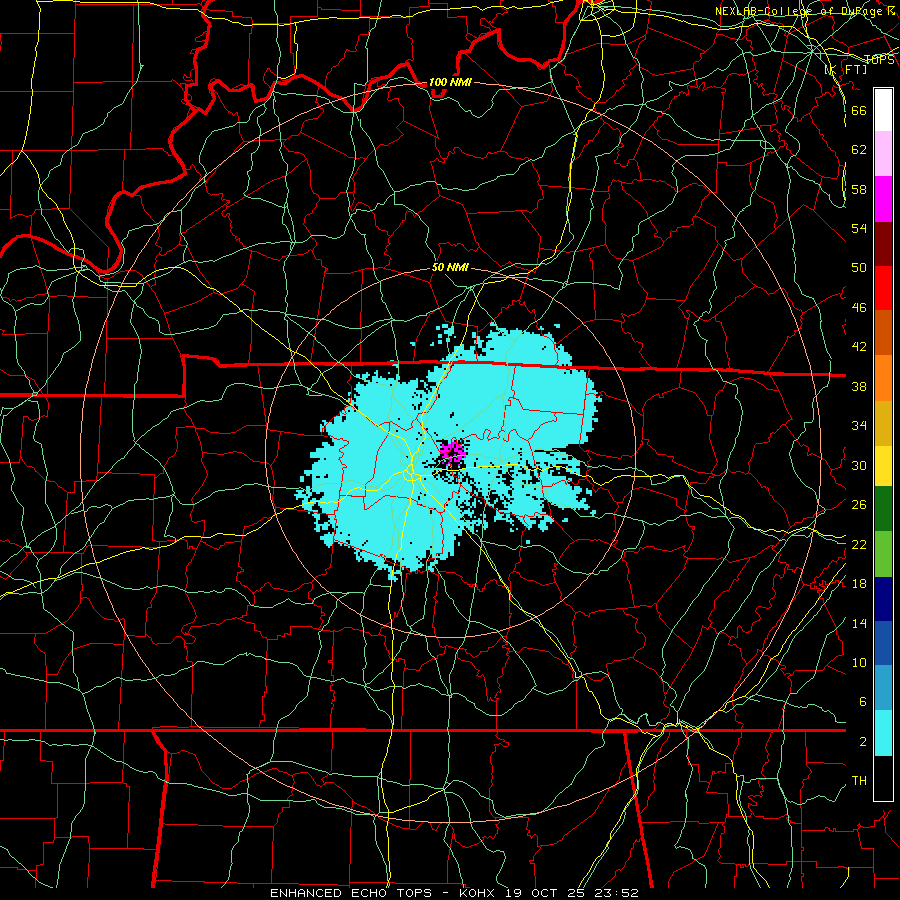This screenshot has width=900, height=900.
Task: Click the '42' legend value
Action: [x=859, y=347]
